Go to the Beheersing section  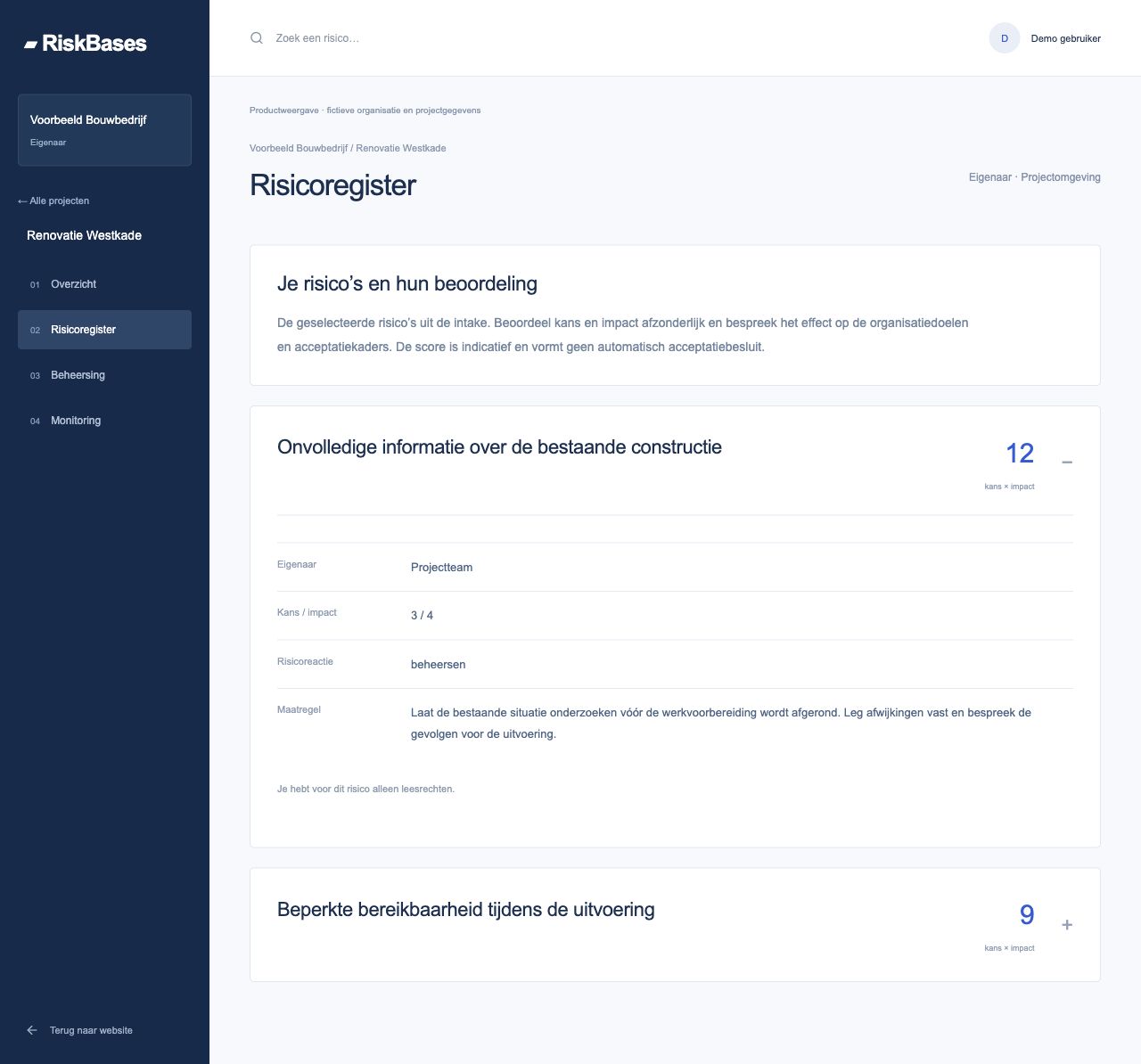104,375
